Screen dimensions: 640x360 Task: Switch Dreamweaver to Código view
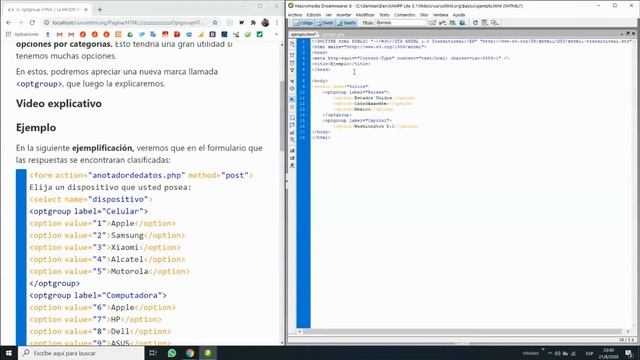click(x=303, y=23)
